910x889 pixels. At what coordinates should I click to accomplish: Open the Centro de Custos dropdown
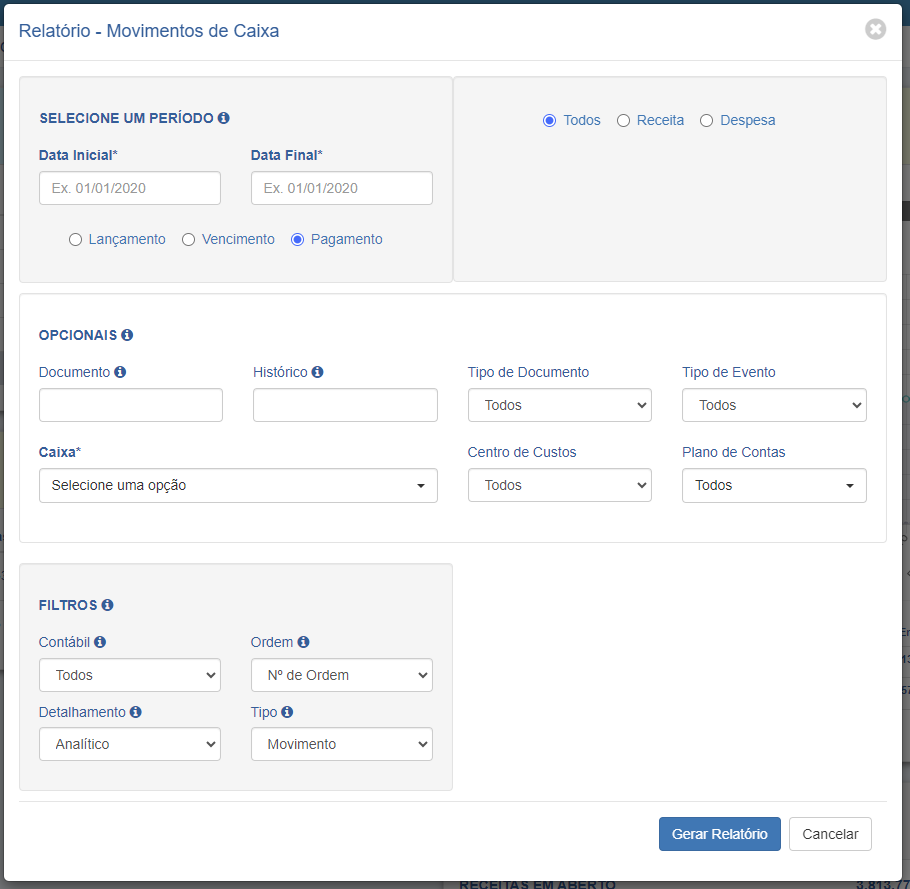point(559,485)
